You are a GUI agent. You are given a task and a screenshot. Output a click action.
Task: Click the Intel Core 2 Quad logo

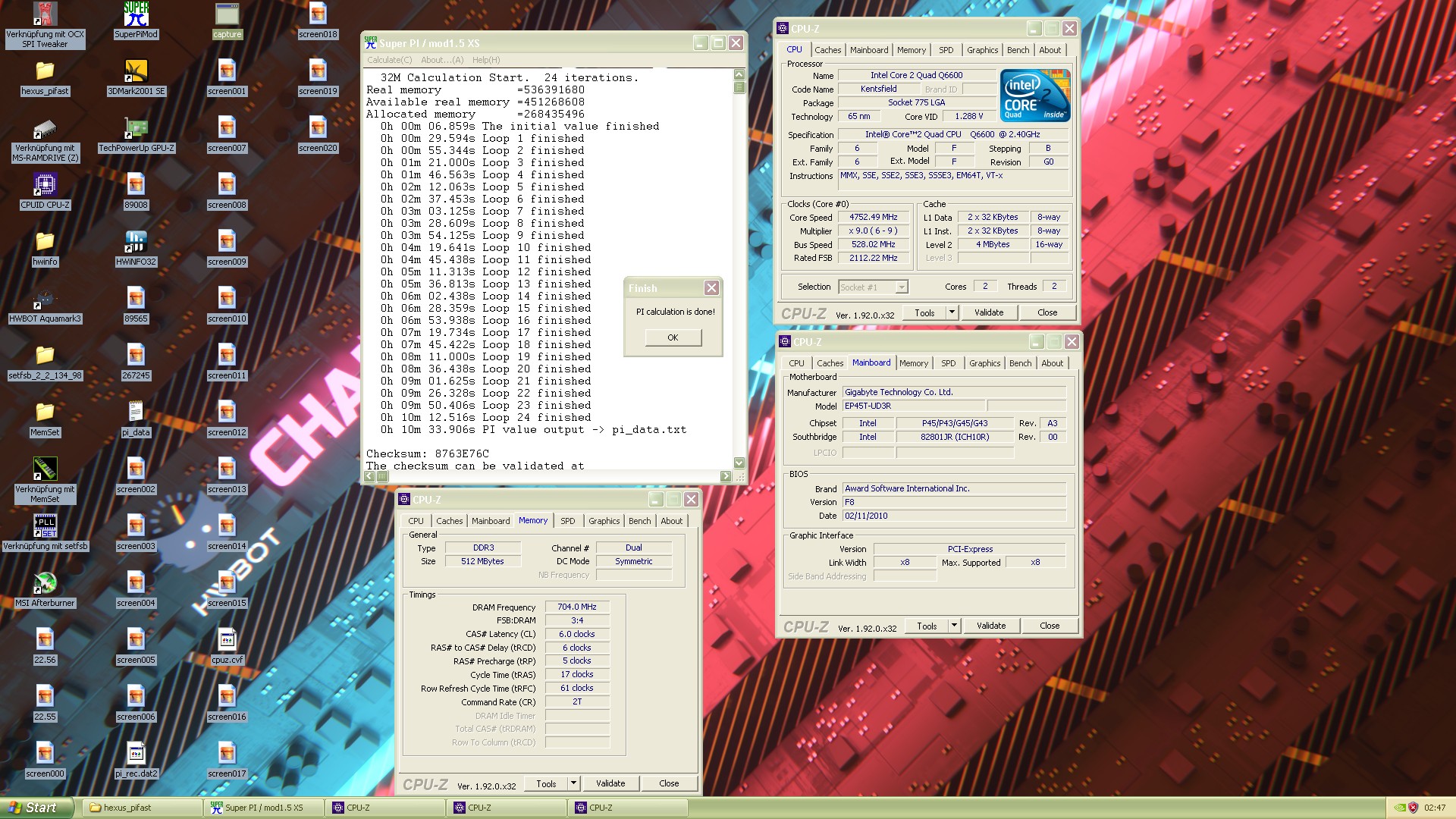click(x=1034, y=96)
